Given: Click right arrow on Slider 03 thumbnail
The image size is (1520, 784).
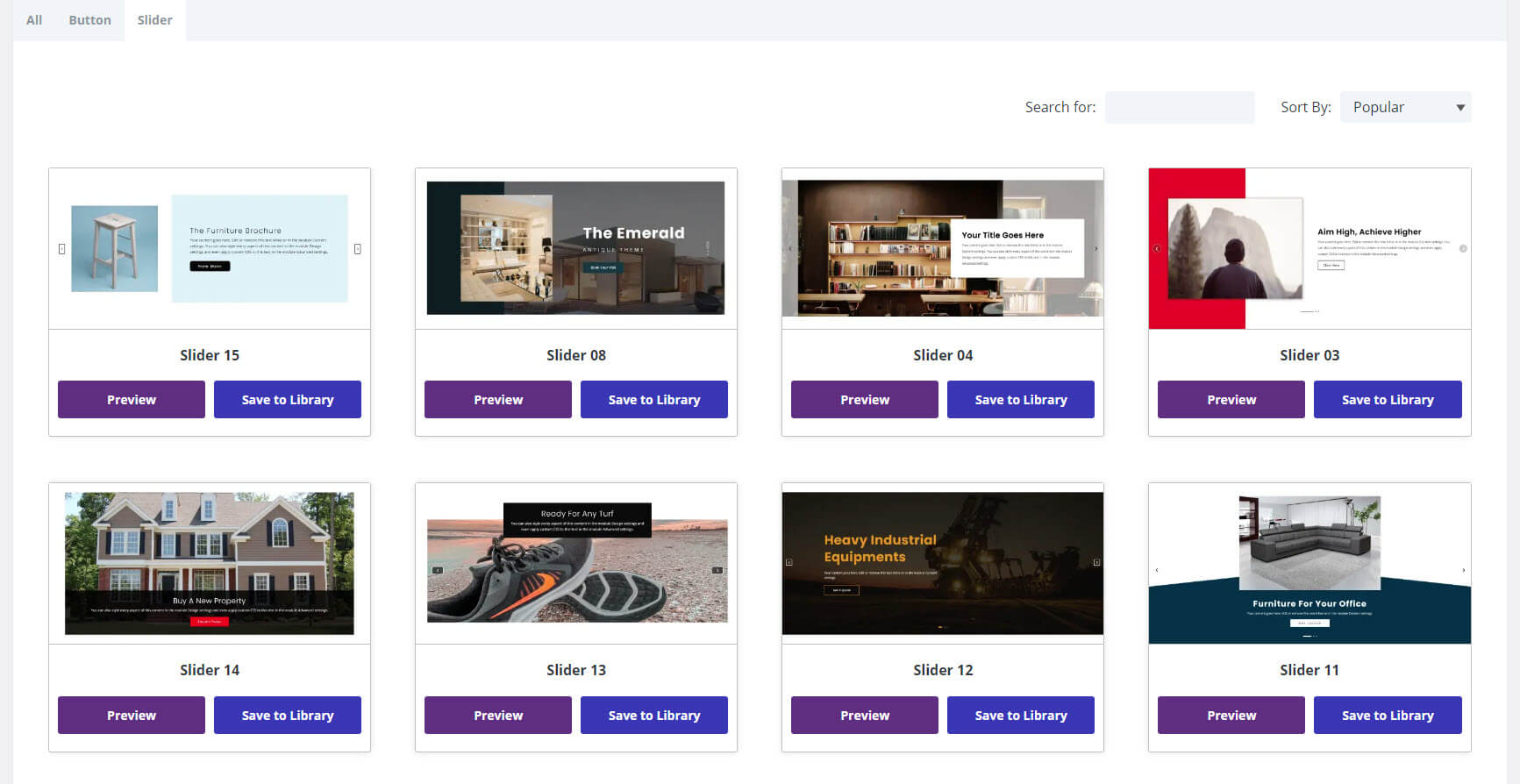Looking at the screenshot, I should [1463, 249].
